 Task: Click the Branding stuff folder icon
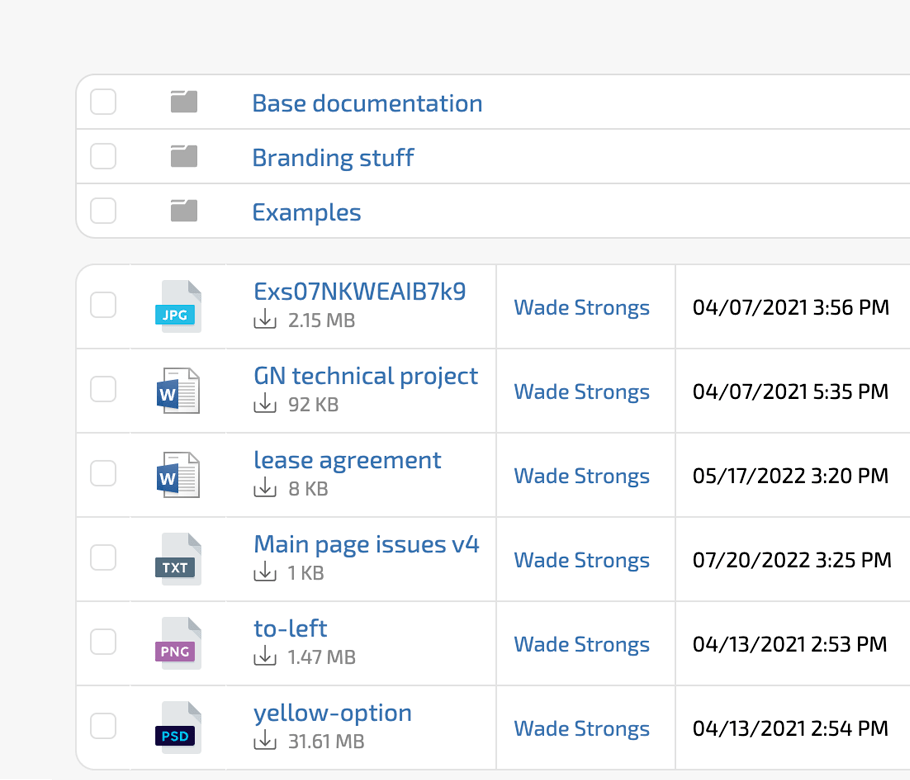click(184, 156)
